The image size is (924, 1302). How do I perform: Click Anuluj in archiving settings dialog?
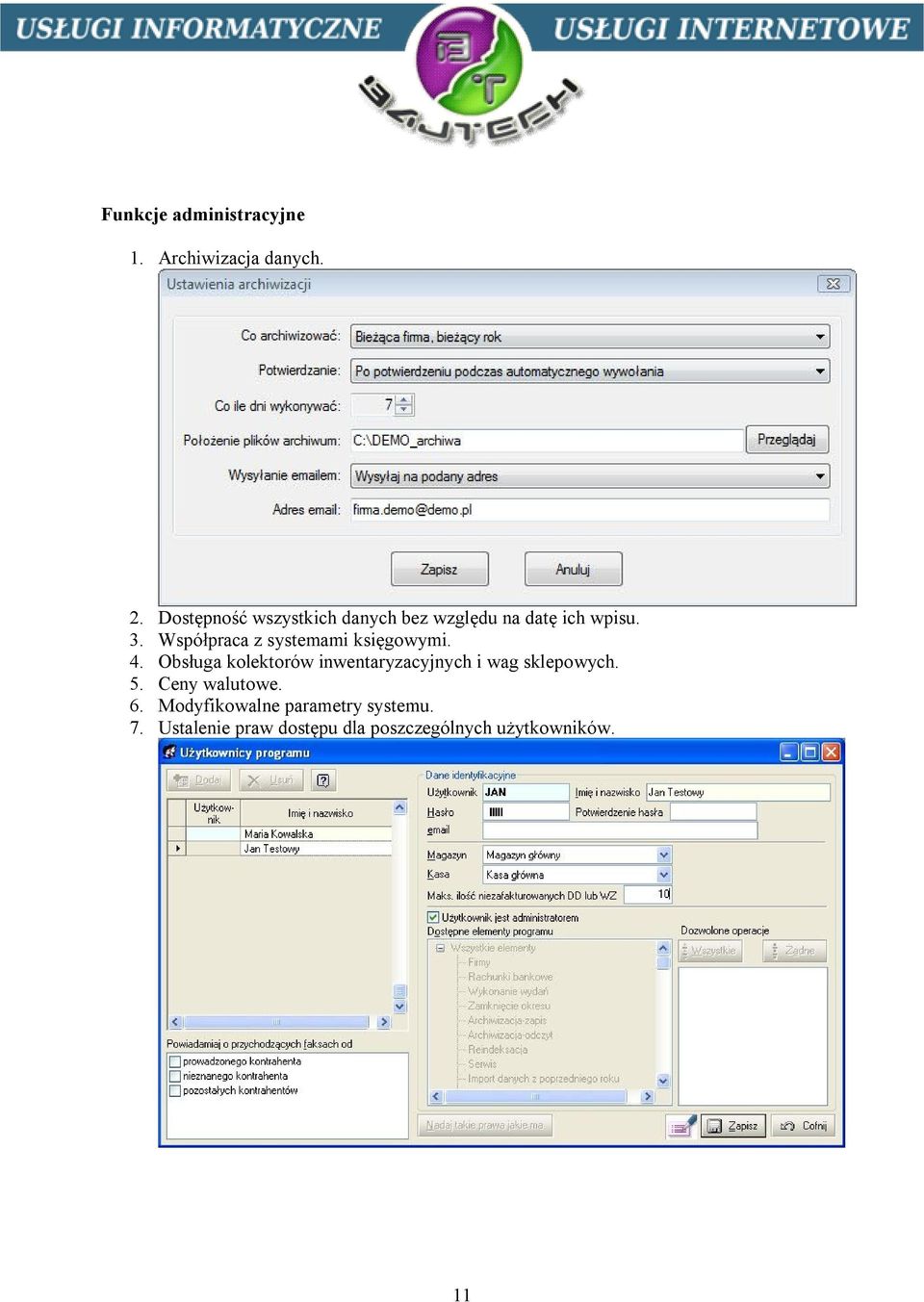point(573,569)
